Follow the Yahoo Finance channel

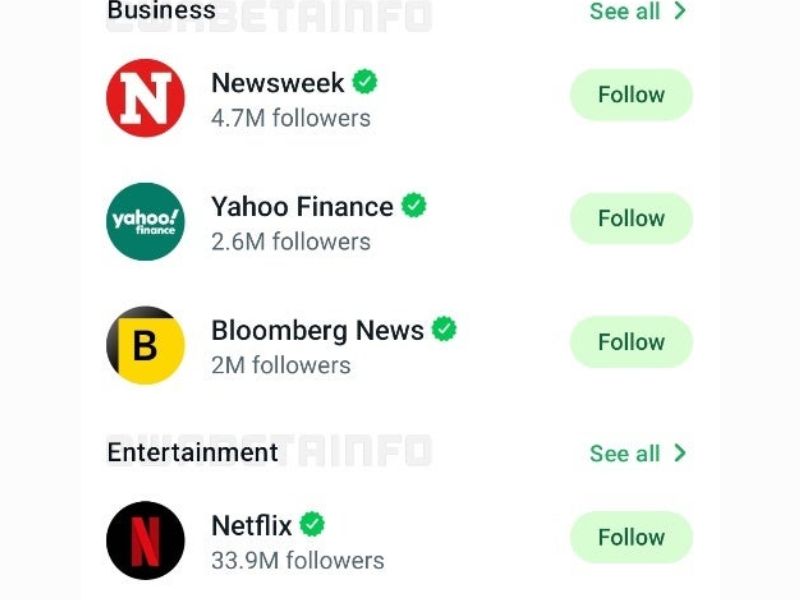click(631, 219)
